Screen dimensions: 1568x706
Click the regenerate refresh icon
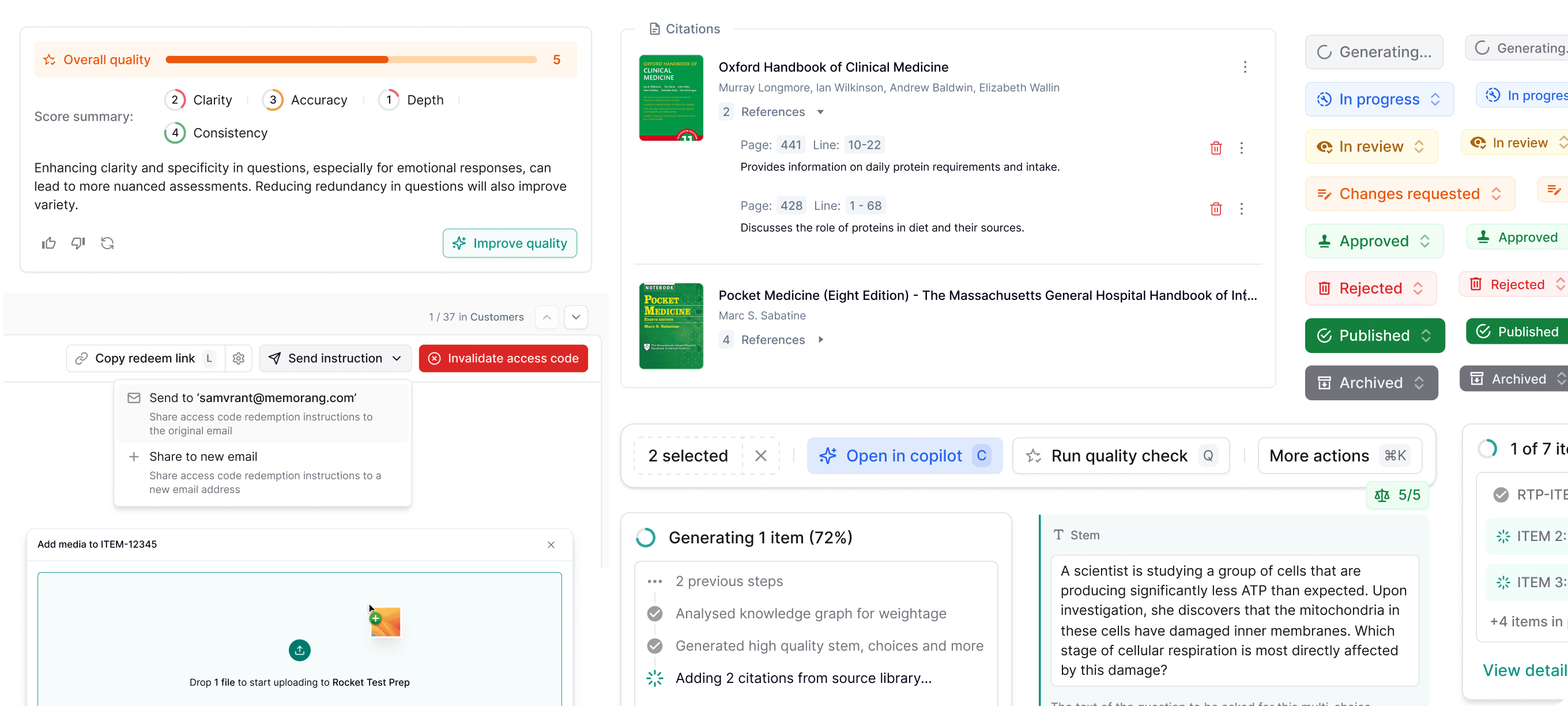108,243
